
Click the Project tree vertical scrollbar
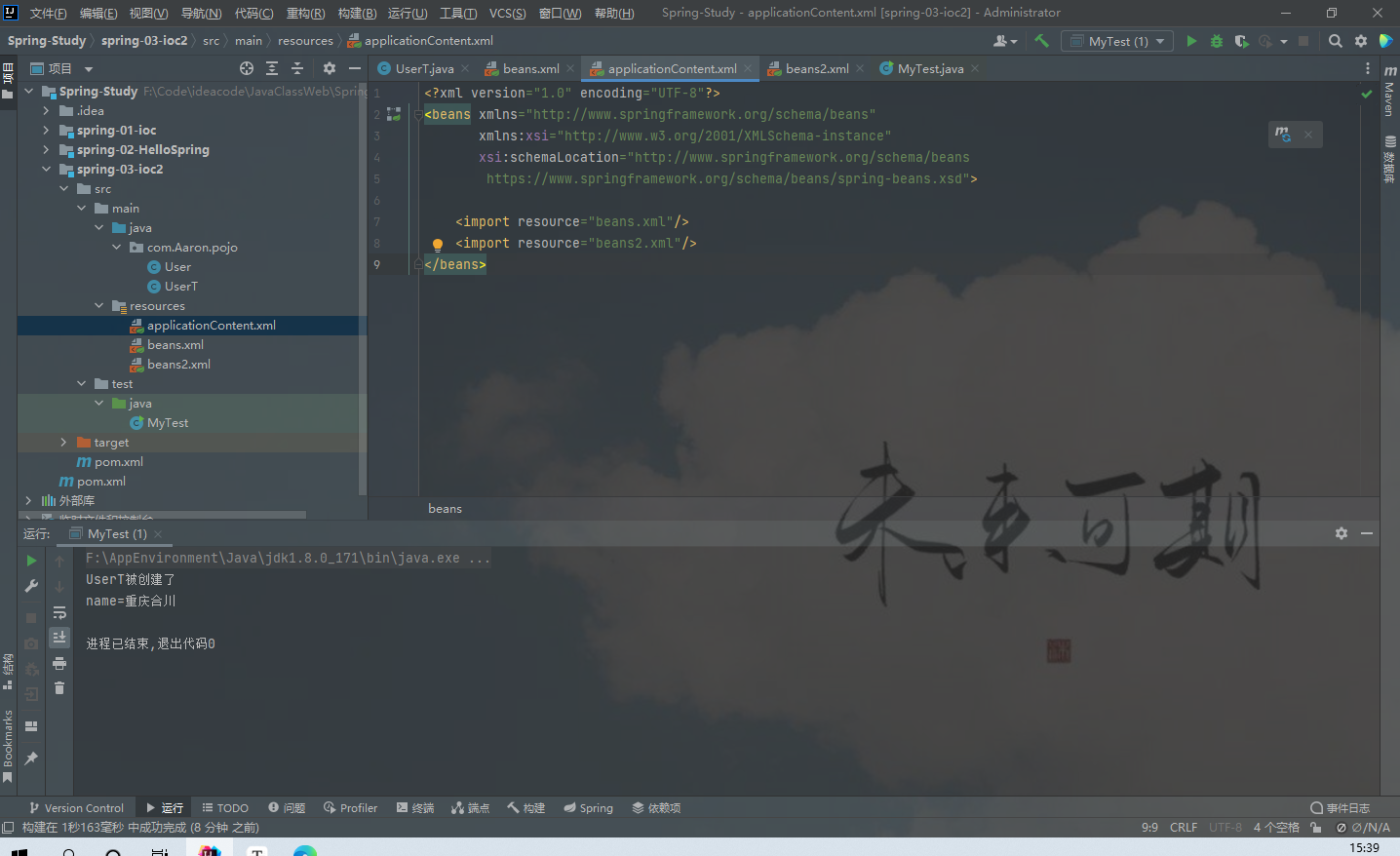coord(363,289)
